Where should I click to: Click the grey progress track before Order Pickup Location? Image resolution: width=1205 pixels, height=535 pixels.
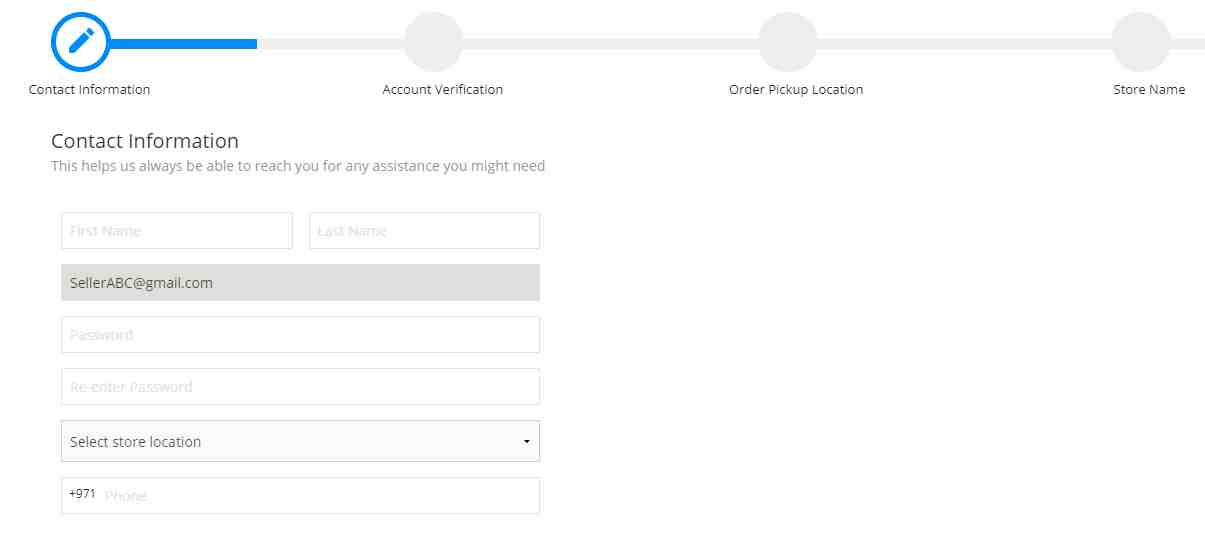pos(610,43)
